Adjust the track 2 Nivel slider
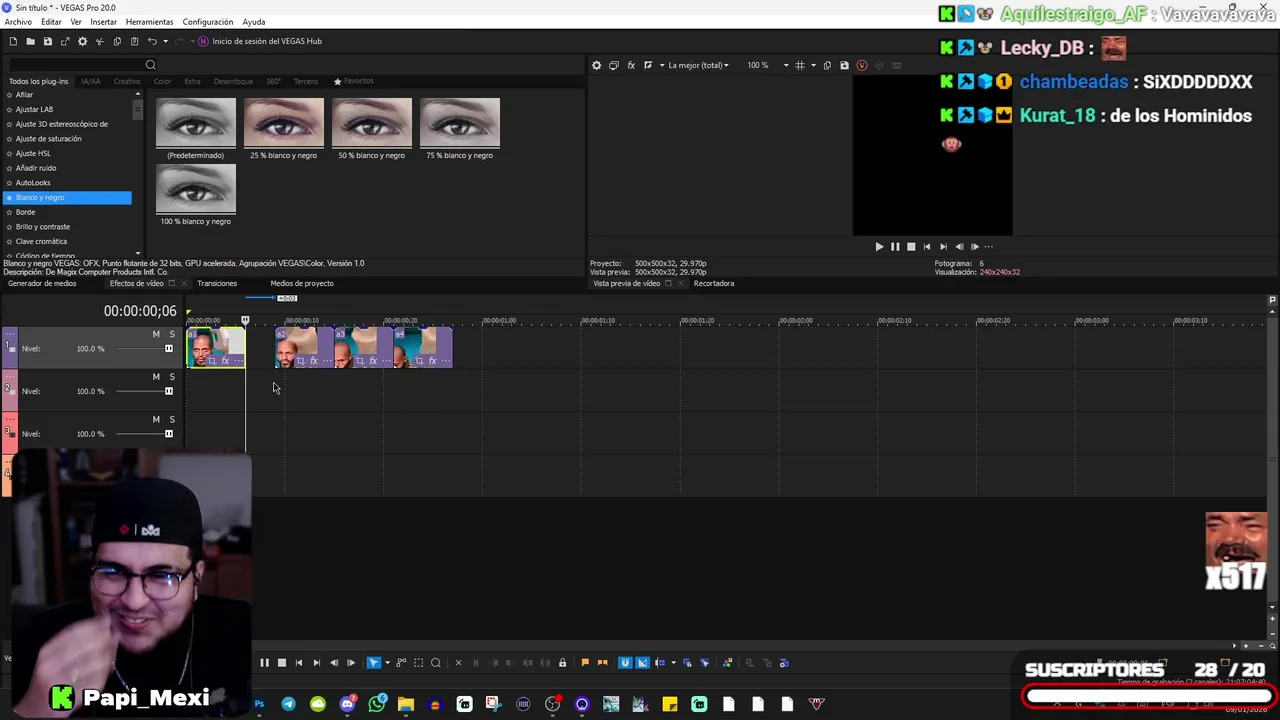This screenshot has width=1280, height=720. (x=145, y=391)
